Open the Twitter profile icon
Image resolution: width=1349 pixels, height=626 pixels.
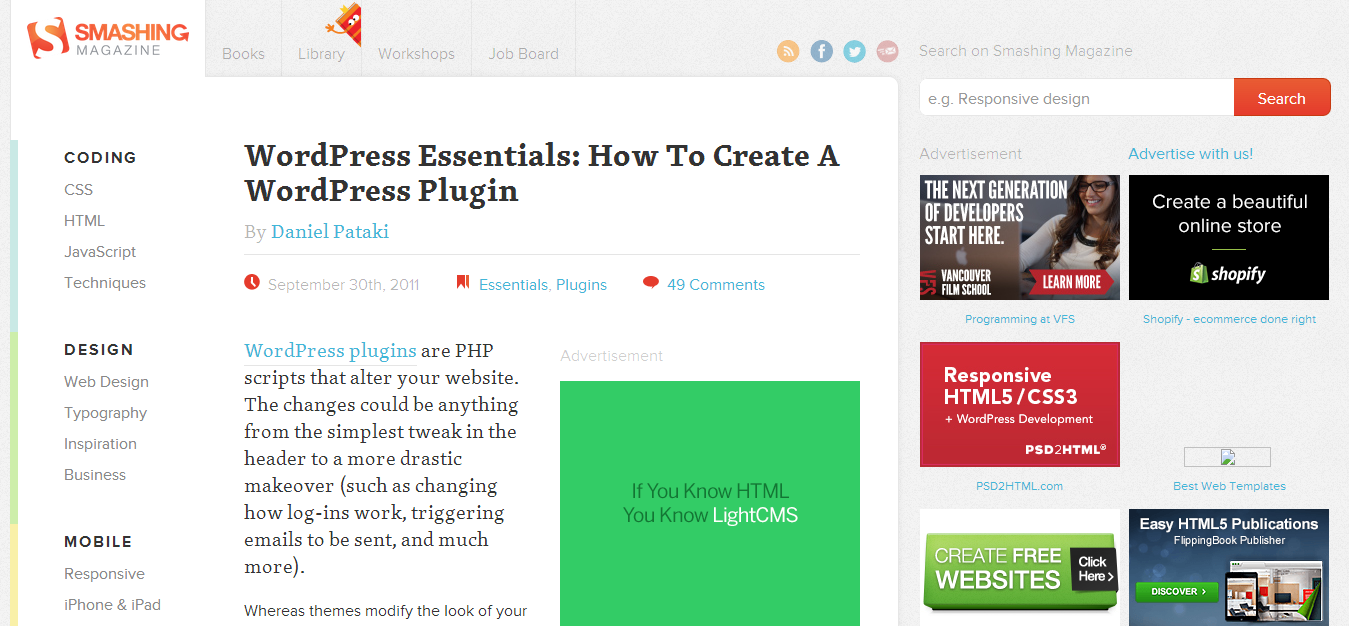click(x=854, y=51)
